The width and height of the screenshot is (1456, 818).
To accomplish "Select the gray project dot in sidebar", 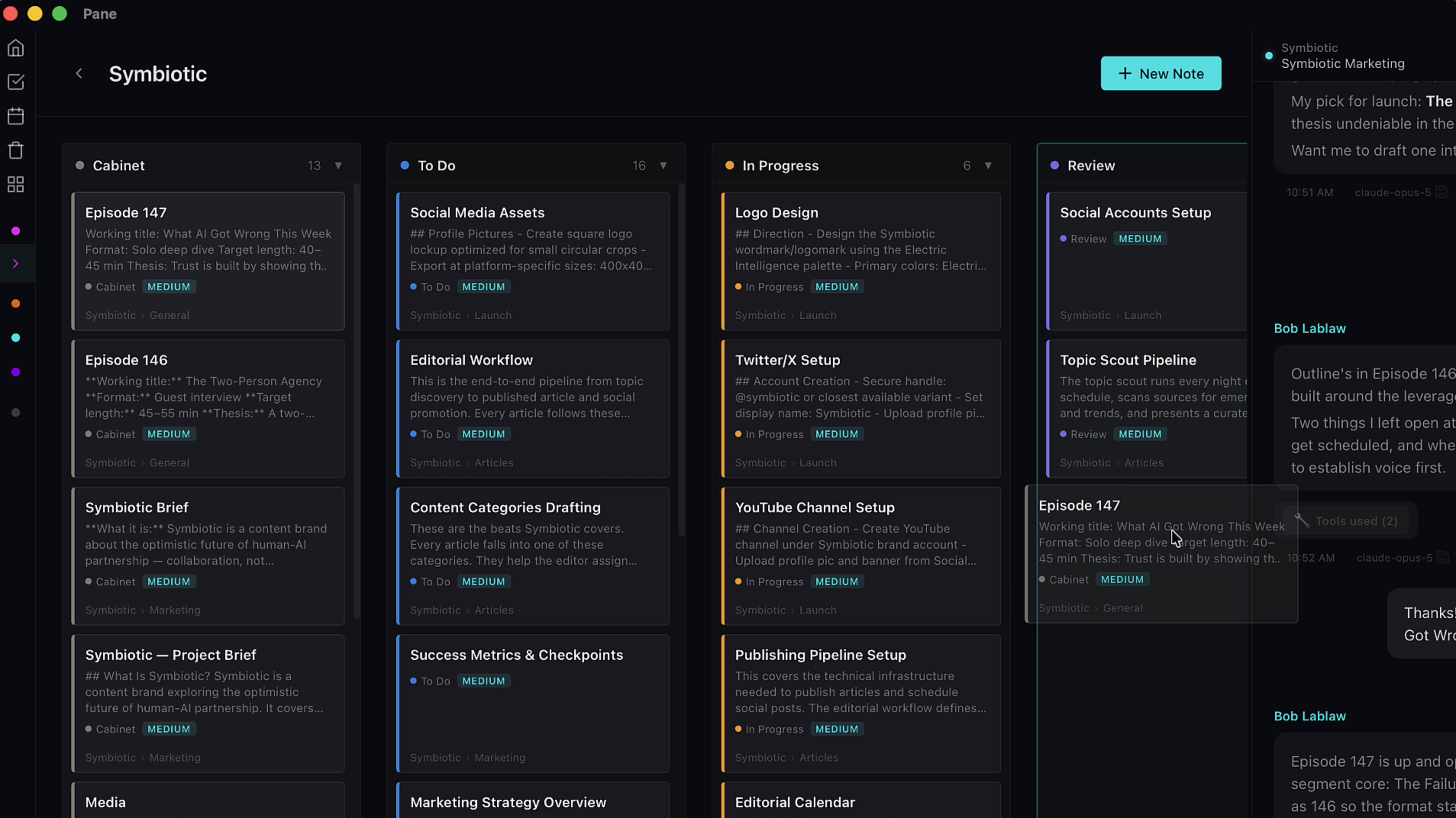I will pos(16,412).
